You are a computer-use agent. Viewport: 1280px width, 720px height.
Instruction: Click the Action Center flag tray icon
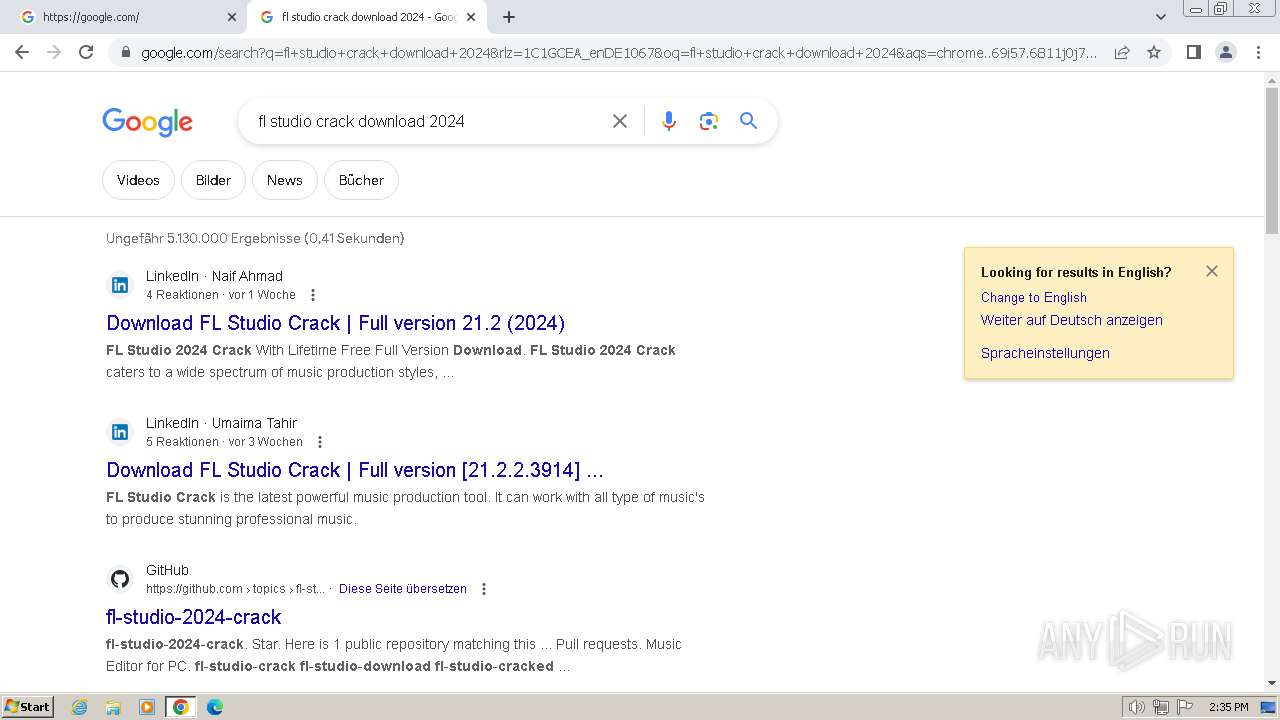coord(1185,707)
